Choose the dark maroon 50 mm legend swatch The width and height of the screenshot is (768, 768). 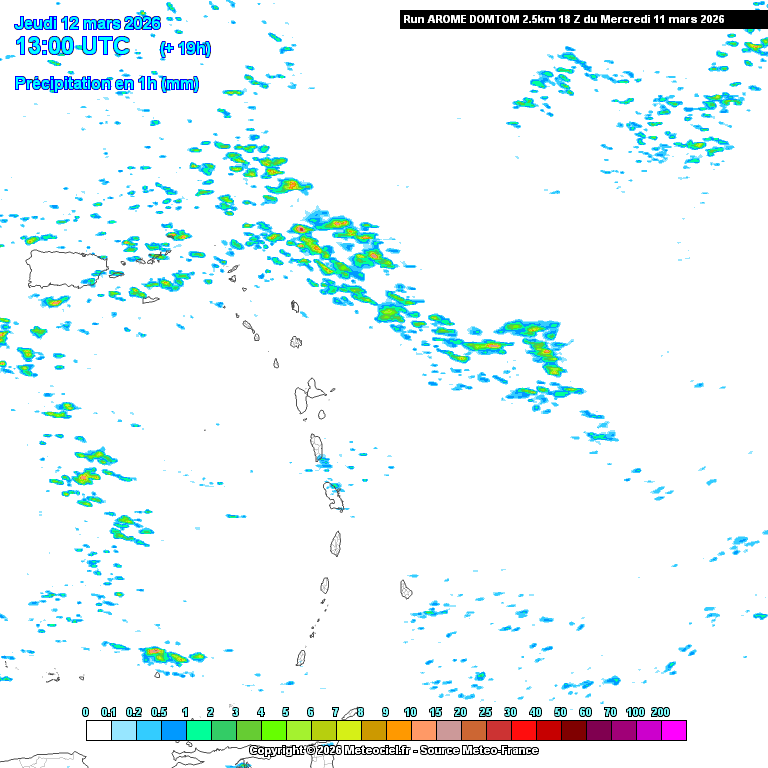pos(548,731)
